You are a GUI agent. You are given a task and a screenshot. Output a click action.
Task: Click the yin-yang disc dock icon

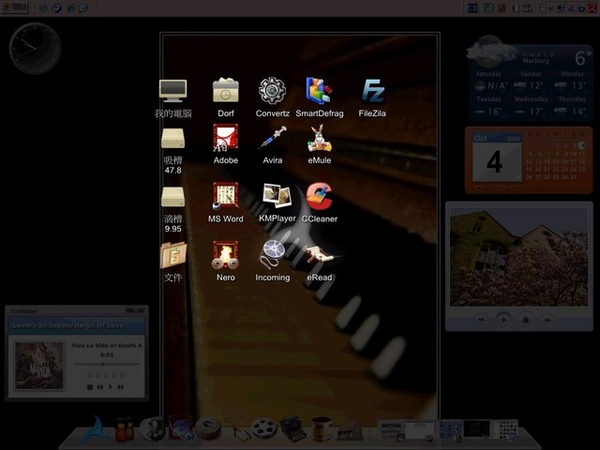coord(152,429)
